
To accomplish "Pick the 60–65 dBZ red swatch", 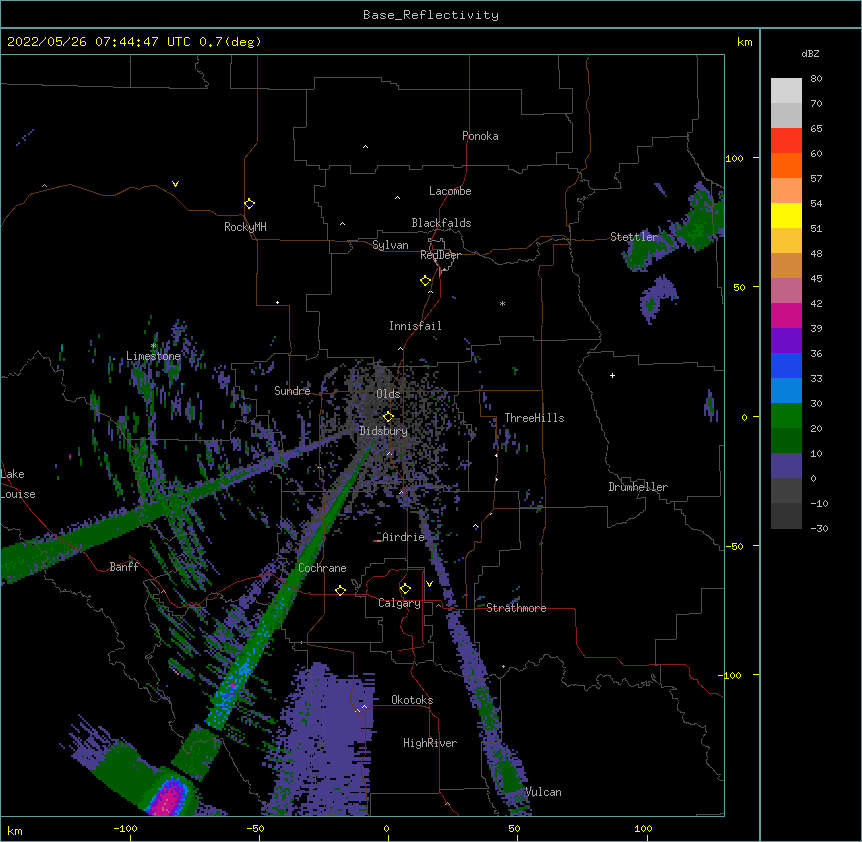I will click(786, 141).
